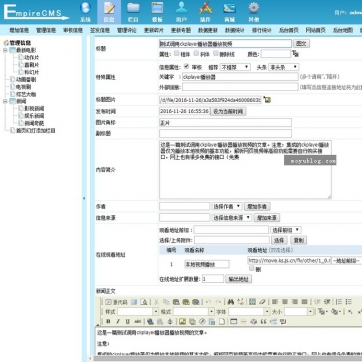The width and height of the screenshot is (362, 362).
Task: Click the 图文 button beside title
Action: pyautogui.click(x=301, y=43)
